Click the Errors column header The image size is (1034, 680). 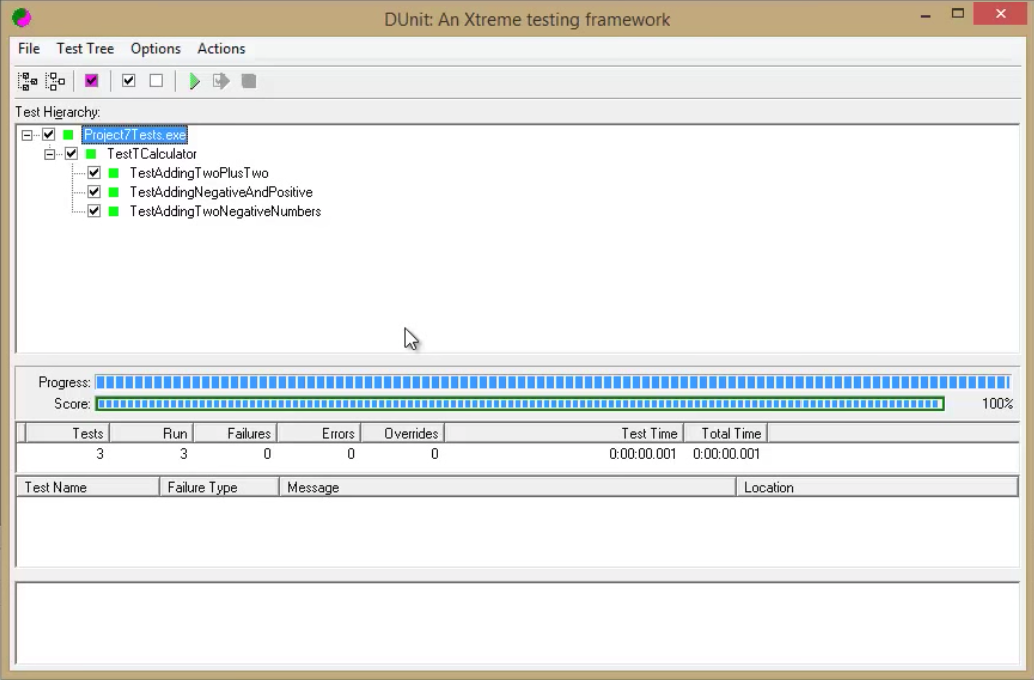point(319,433)
